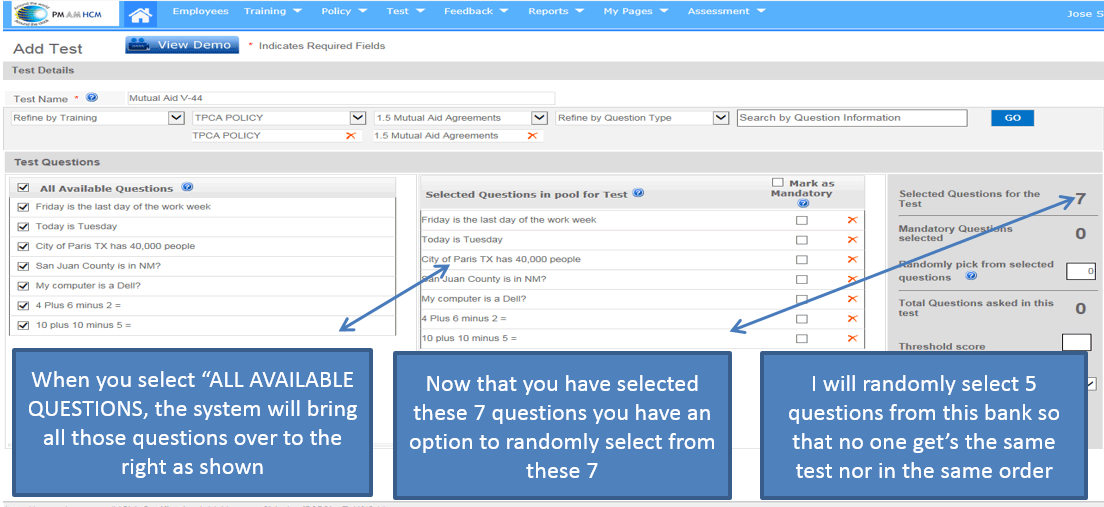The width and height of the screenshot is (1104, 507).
Task: Uncheck available question Today is Tuesday
Action: coord(23,227)
